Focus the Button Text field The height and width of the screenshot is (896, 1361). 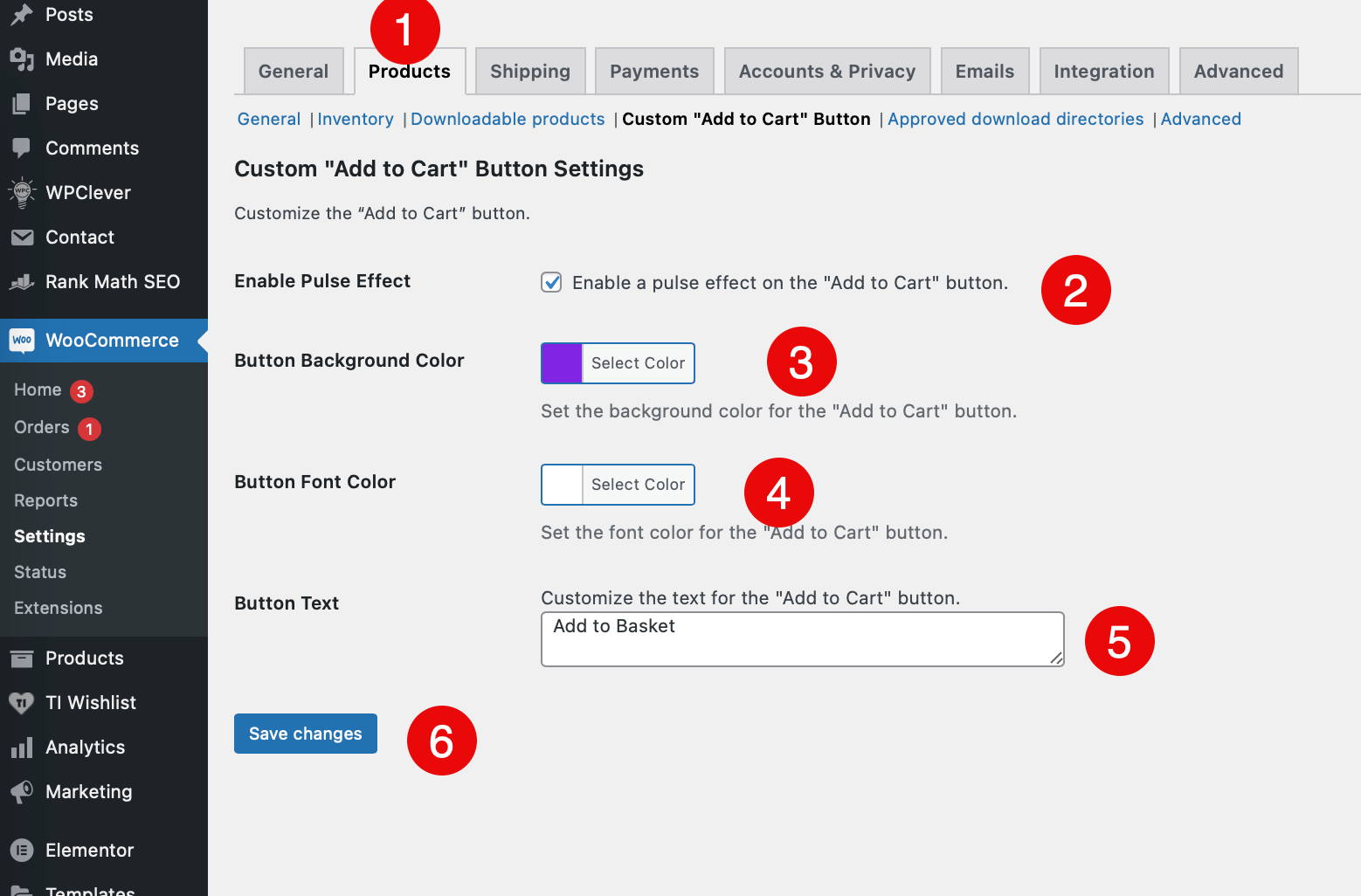point(803,639)
